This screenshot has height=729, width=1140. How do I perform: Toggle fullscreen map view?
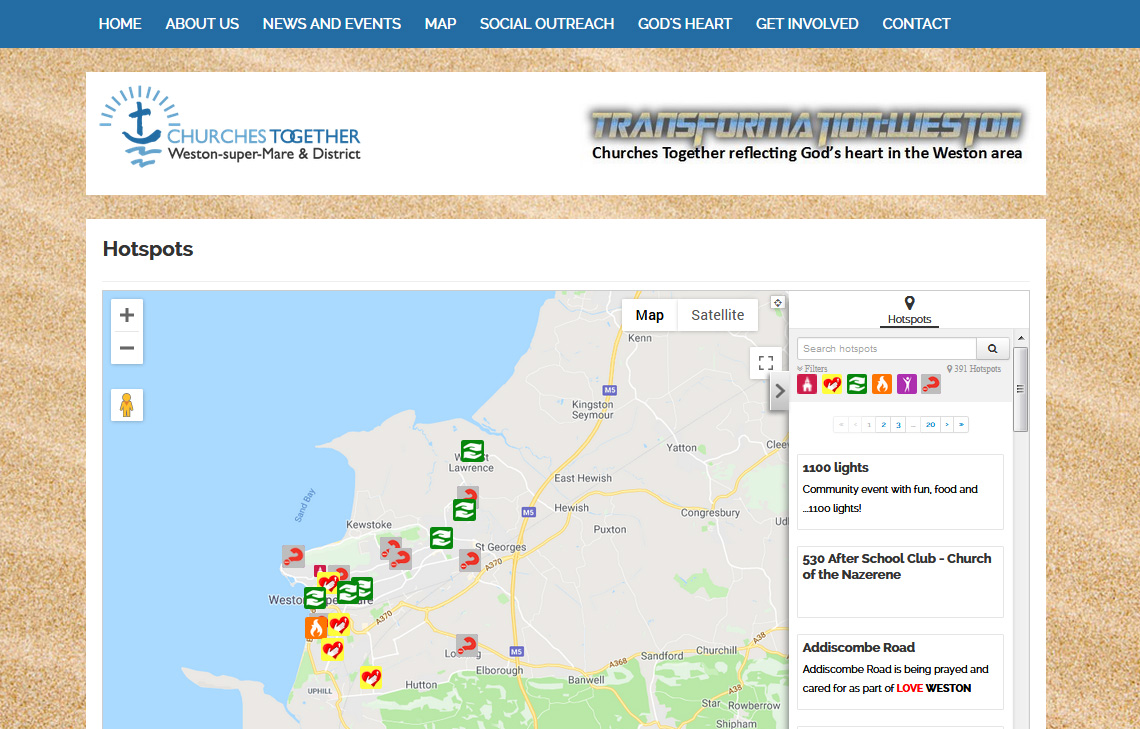766,363
